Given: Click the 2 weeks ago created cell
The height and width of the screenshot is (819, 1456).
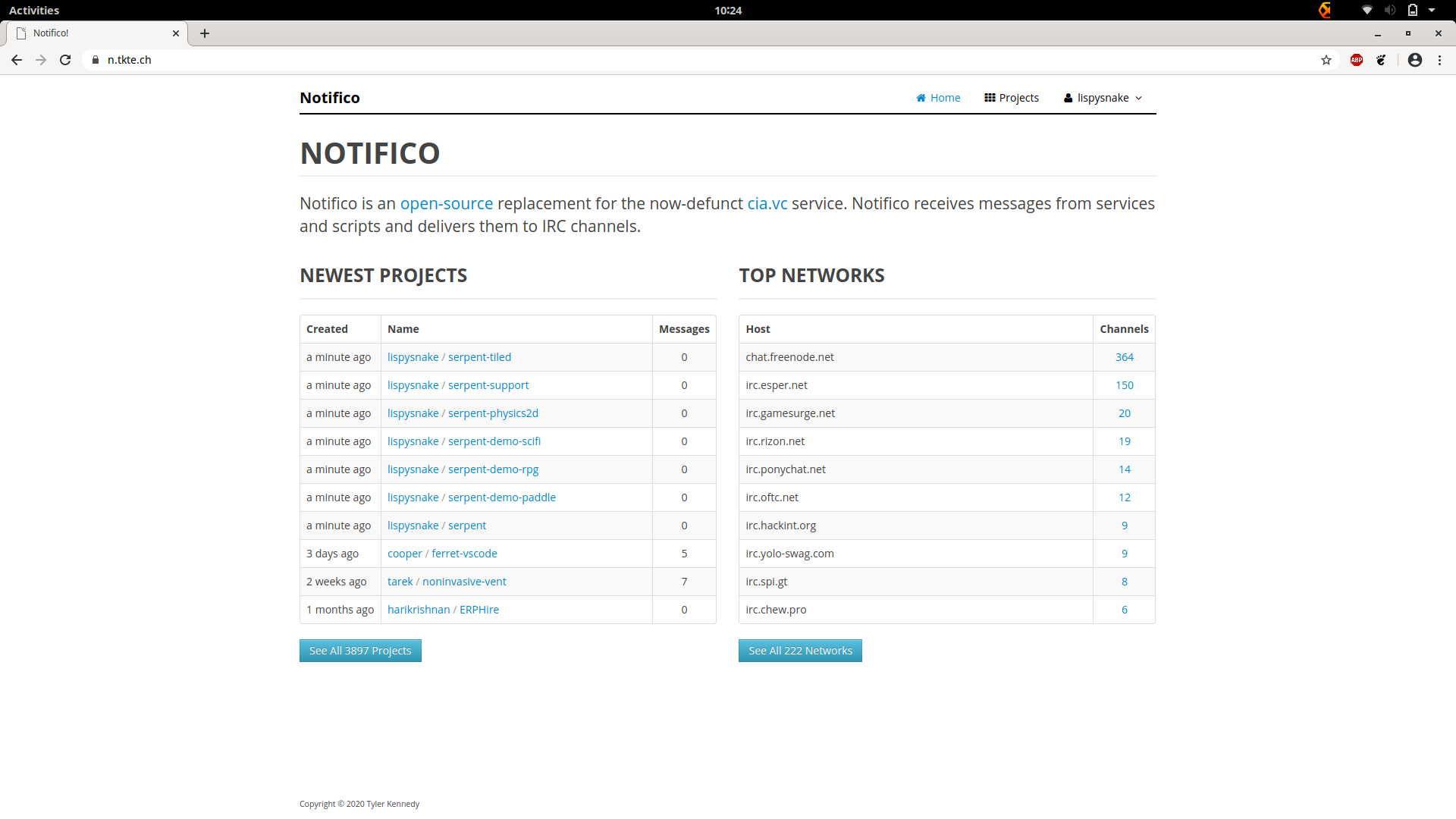Looking at the screenshot, I should (x=340, y=582).
